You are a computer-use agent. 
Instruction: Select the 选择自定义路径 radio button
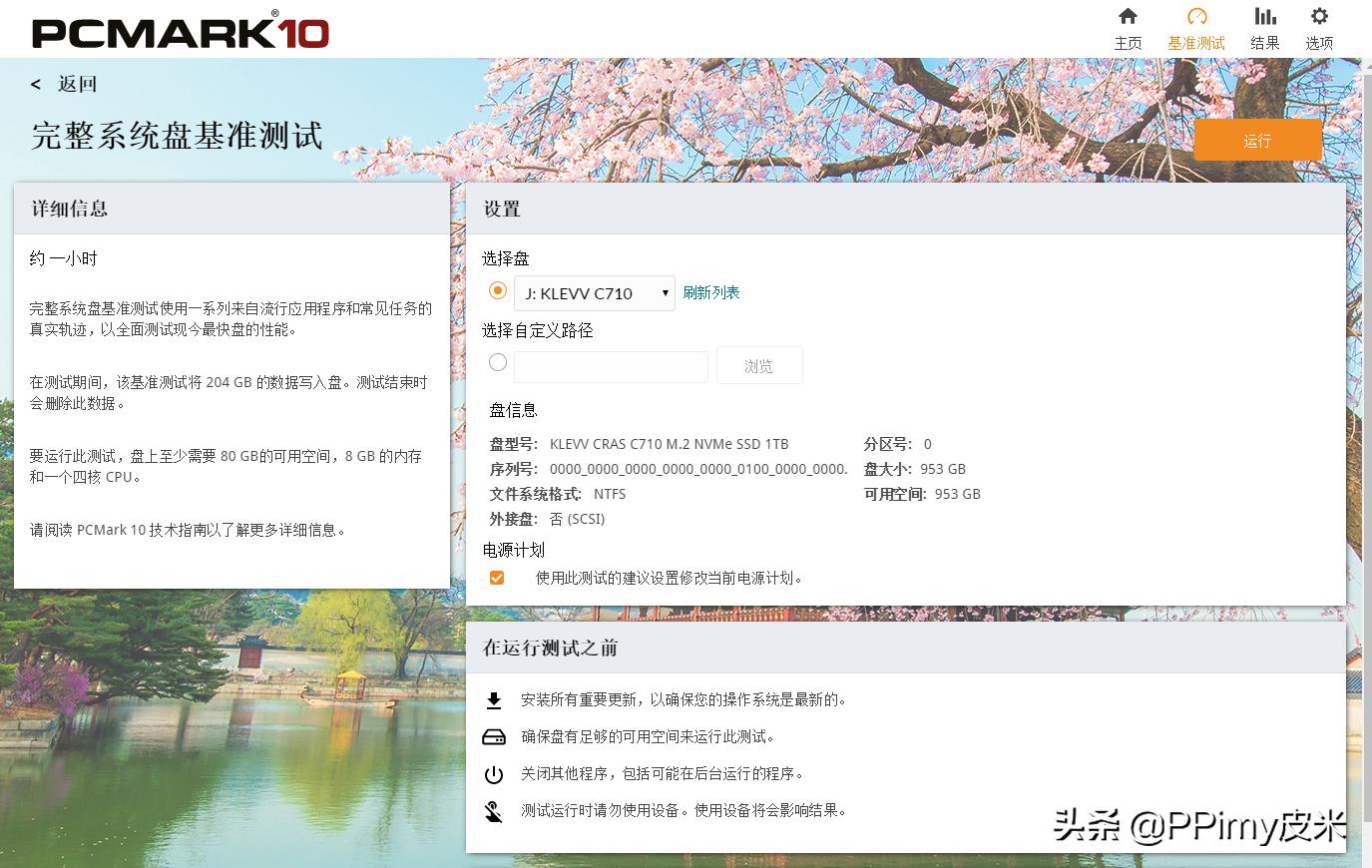(x=497, y=362)
